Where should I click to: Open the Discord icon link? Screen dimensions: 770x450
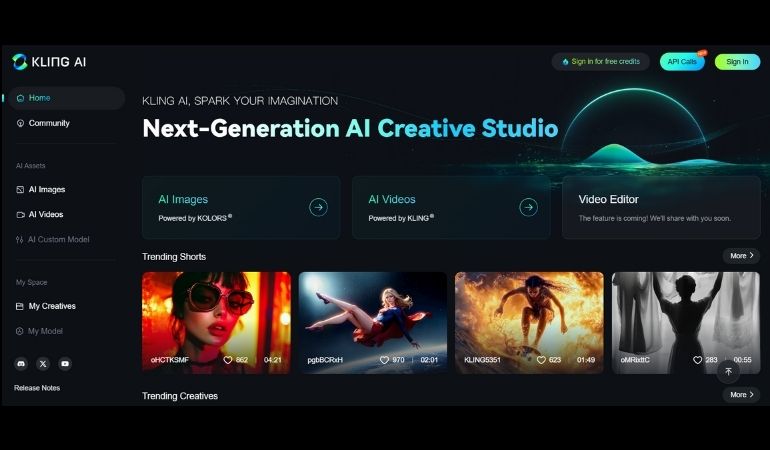point(21,364)
